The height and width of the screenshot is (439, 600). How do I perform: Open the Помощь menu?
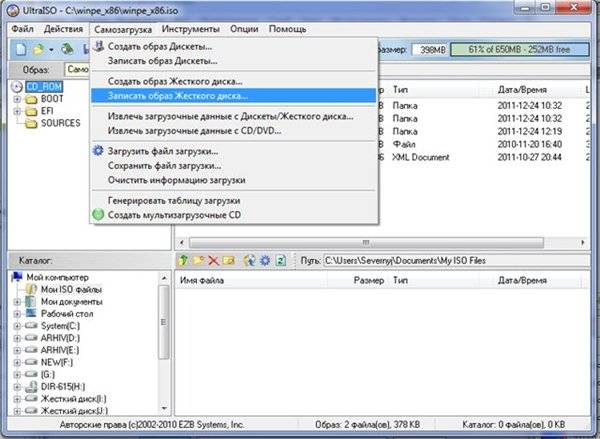point(287,29)
